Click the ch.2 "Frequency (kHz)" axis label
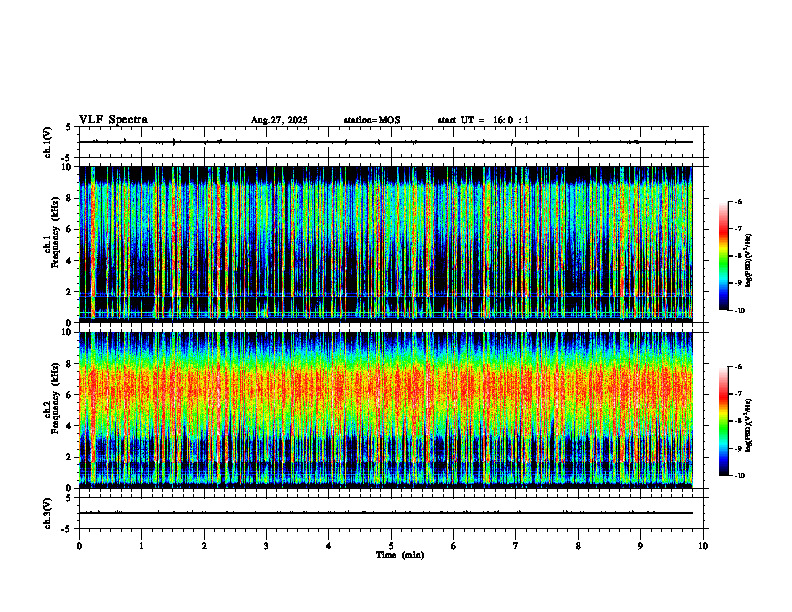Image resolution: width=792 pixels, height=612 pixels. tap(55, 398)
